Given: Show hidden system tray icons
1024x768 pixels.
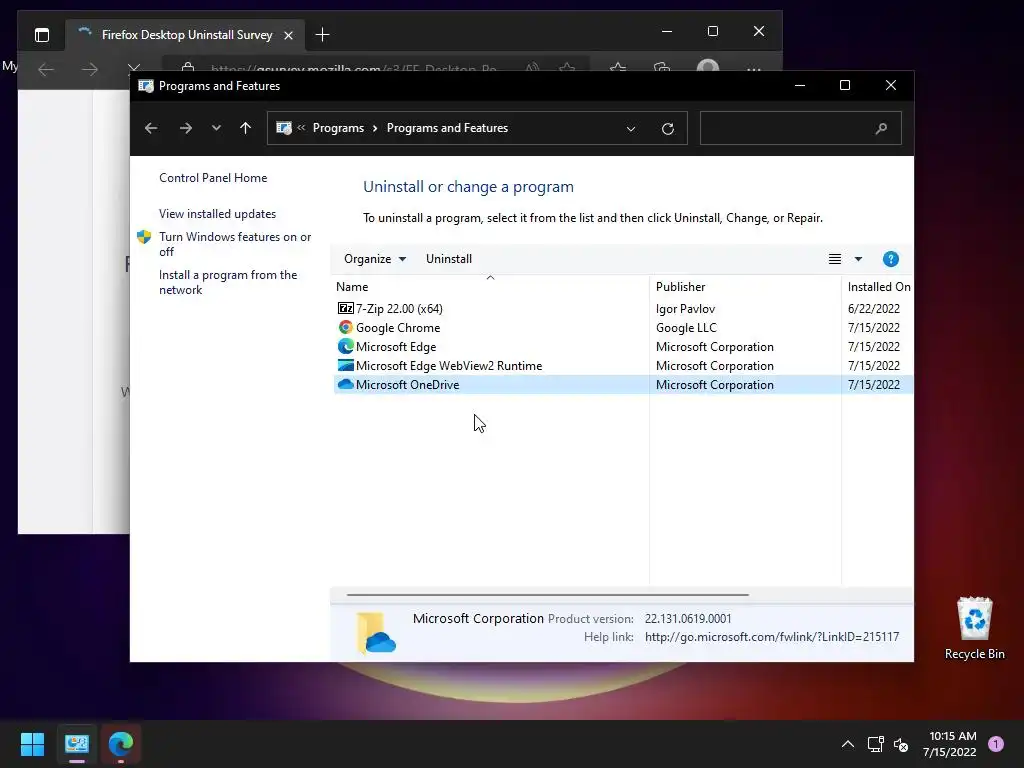Looking at the screenshot, I should 848,744.
